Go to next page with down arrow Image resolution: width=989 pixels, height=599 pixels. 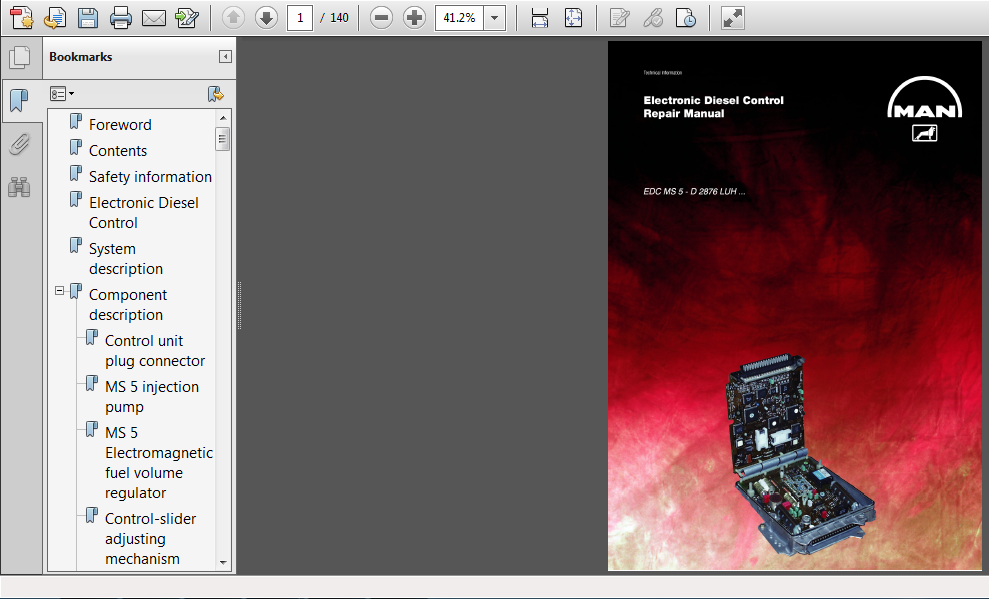tap(266, 18)
